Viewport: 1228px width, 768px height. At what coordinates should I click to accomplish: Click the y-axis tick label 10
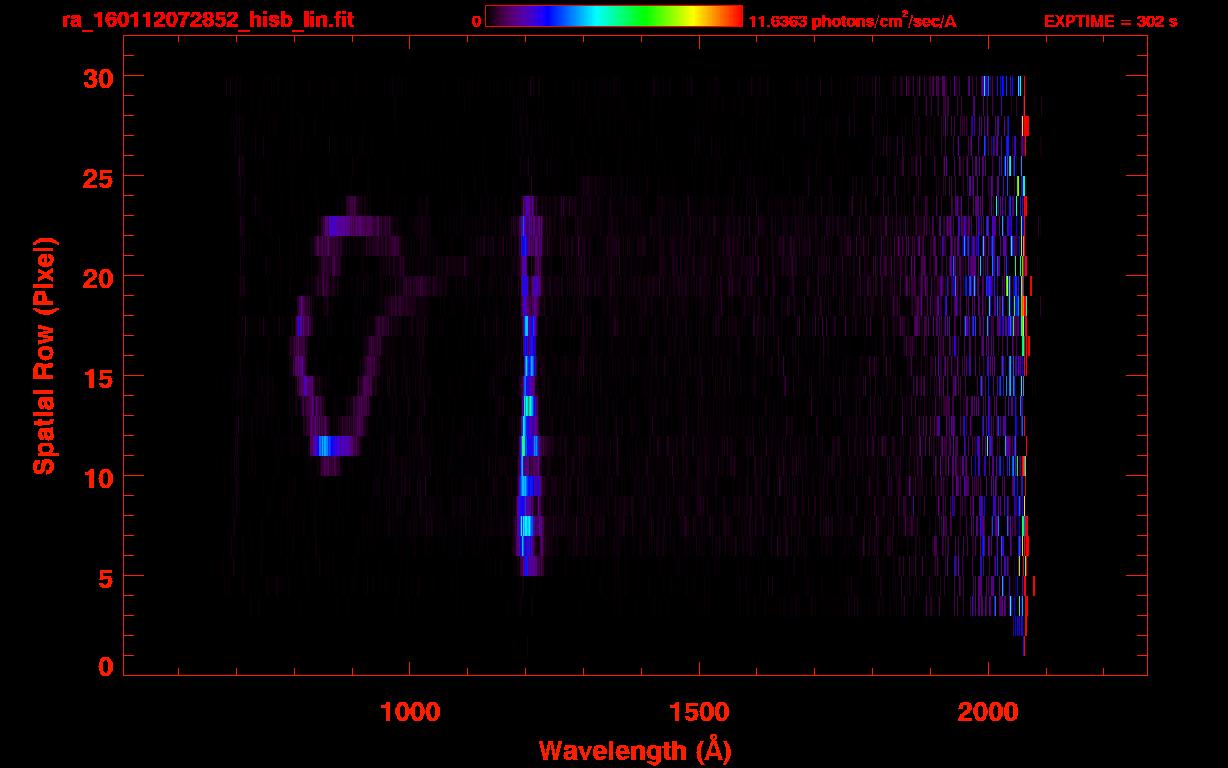(x=99, y=477)
